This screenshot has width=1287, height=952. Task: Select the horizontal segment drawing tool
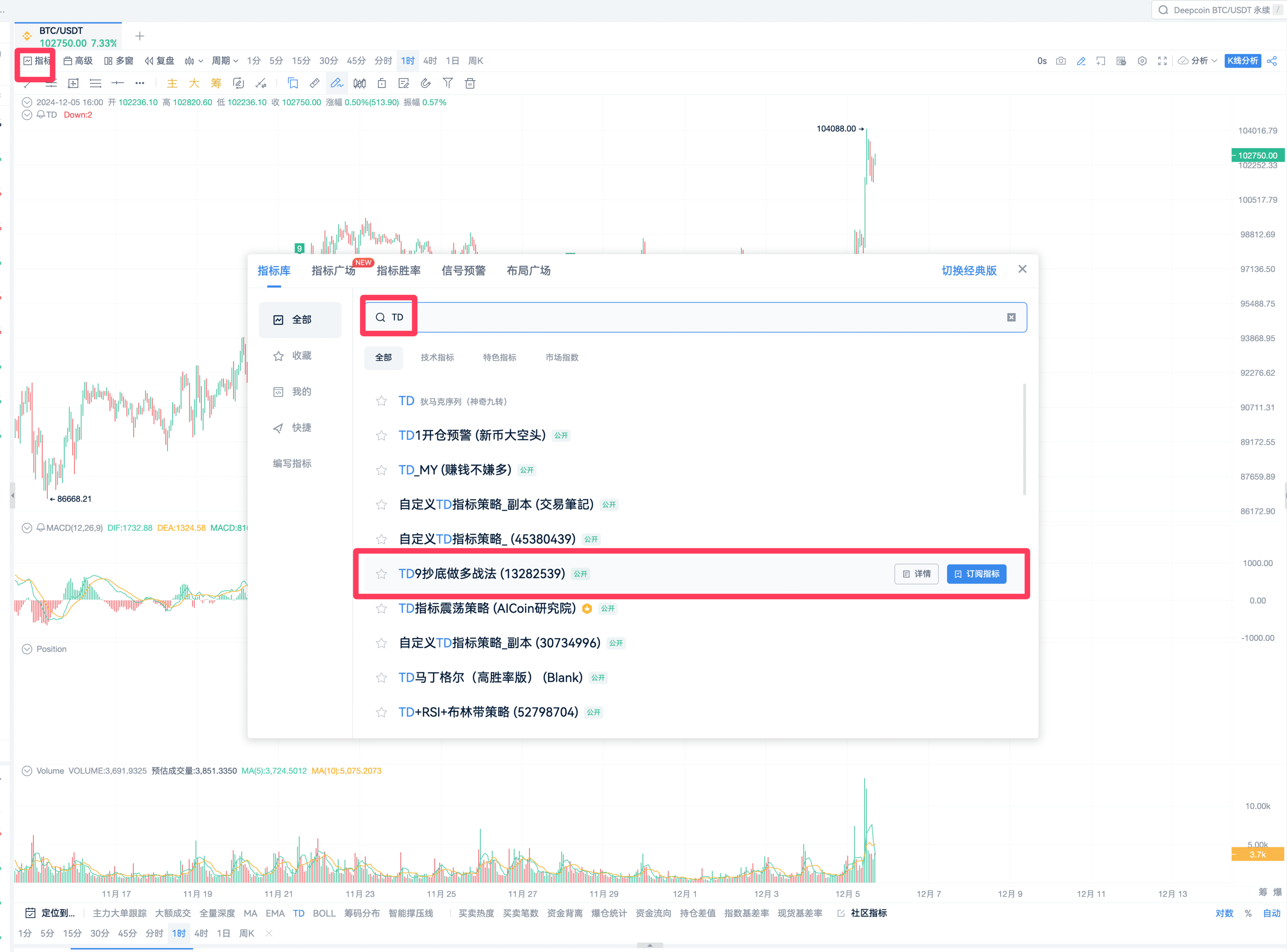pyautogui.click(x=118, y=84)
